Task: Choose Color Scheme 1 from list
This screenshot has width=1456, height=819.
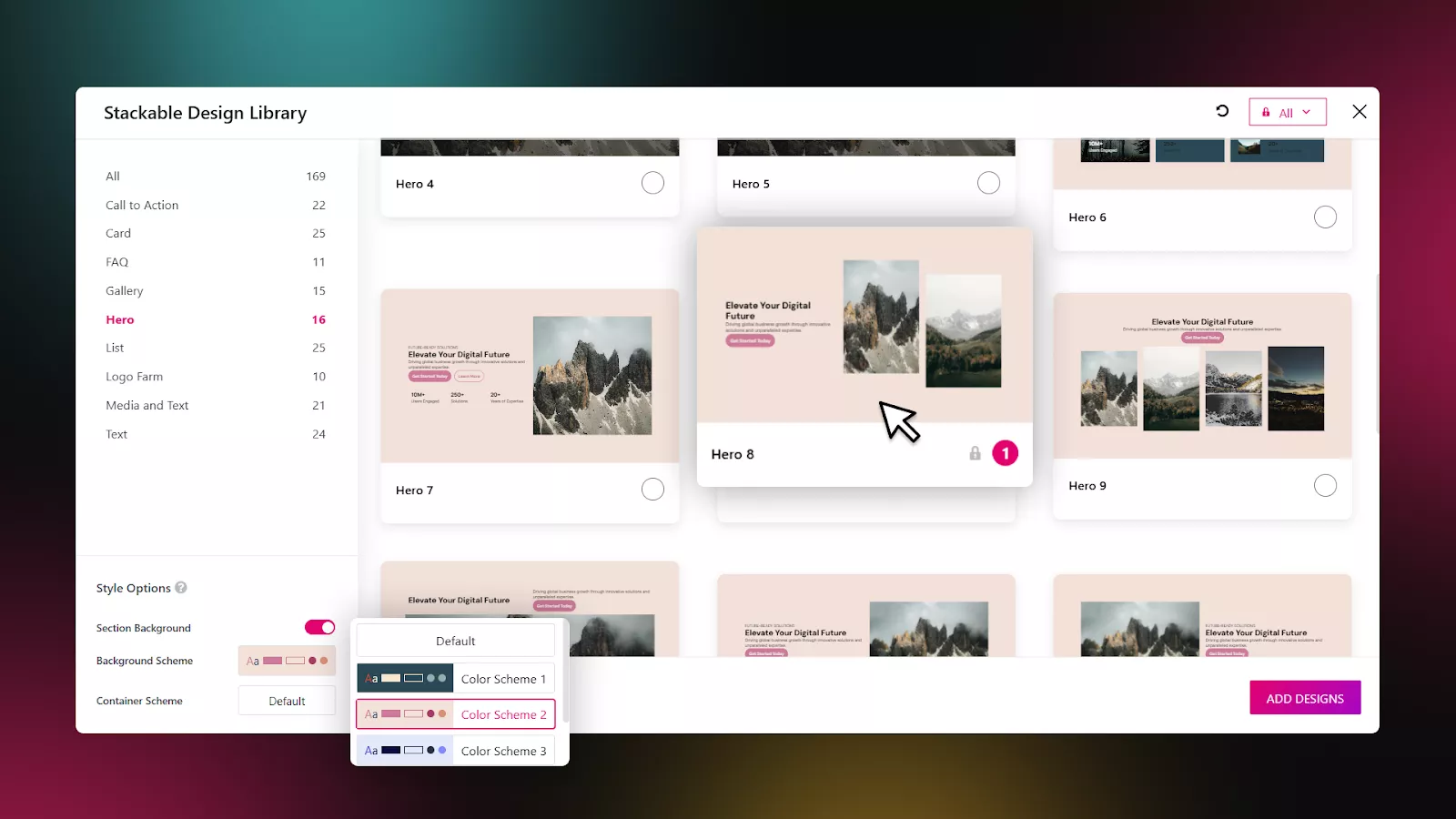Action: point(456,678)
